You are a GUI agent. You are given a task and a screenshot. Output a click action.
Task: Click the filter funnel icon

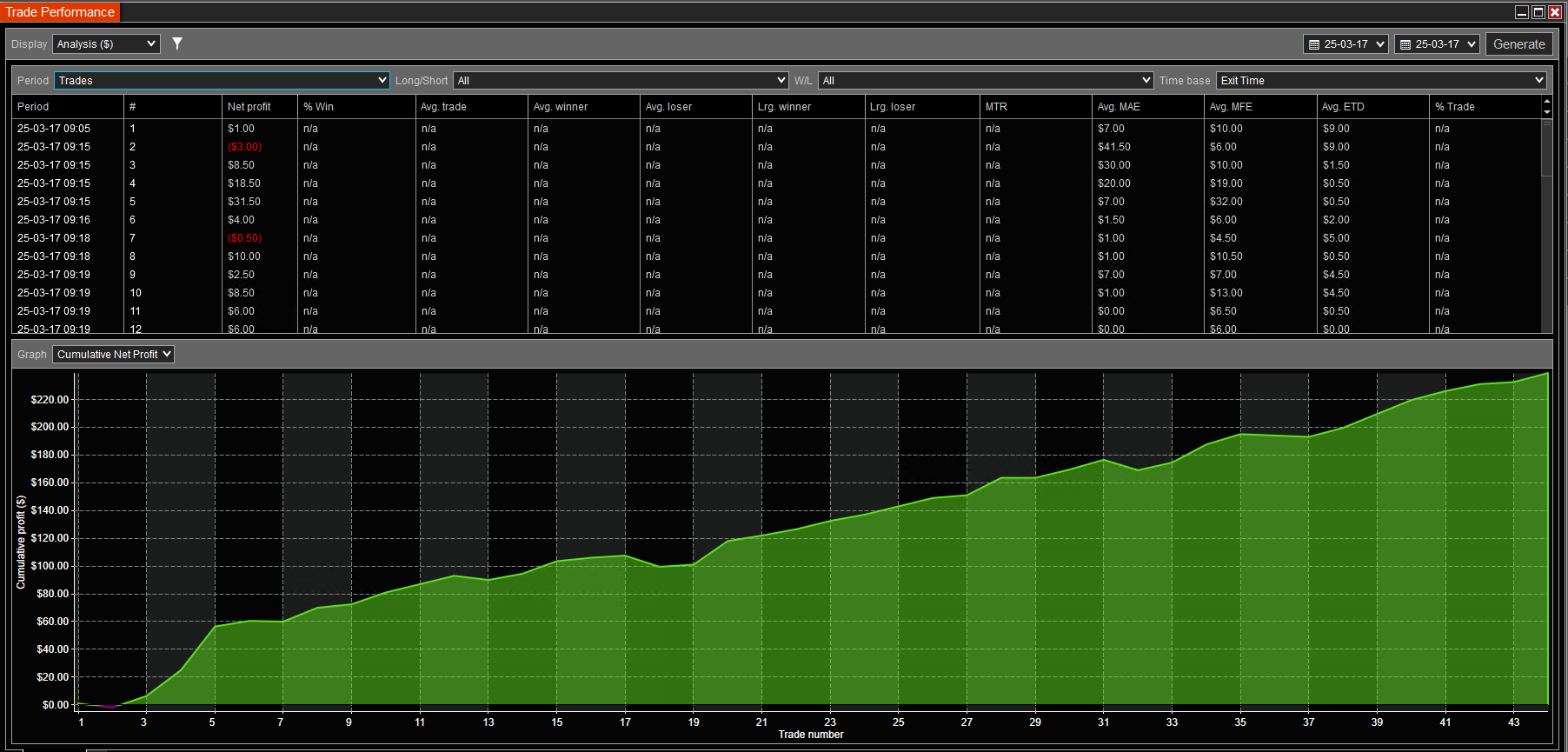pos(177,43)
